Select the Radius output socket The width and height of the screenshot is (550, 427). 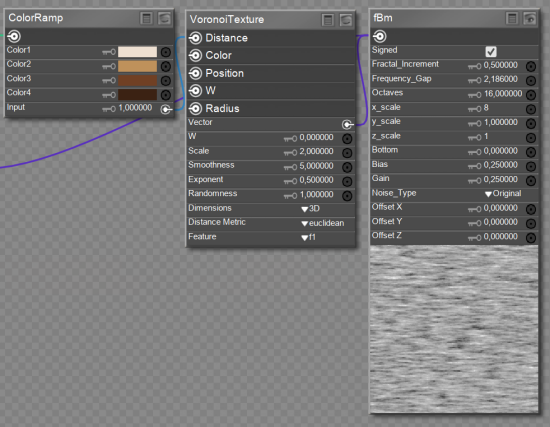click(195, 108)
